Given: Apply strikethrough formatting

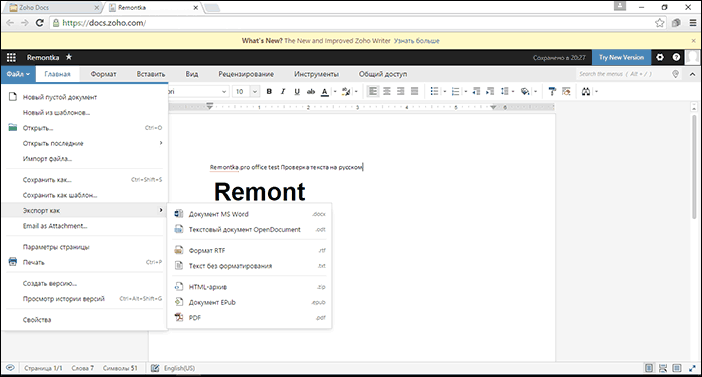Looking at the screenshot, I should [x=311, y=91].
